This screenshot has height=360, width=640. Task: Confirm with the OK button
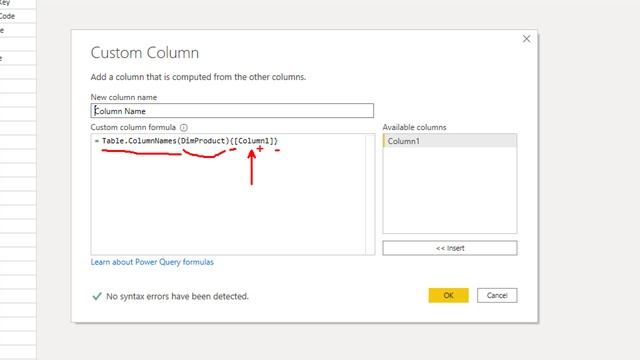coord(448,296)
